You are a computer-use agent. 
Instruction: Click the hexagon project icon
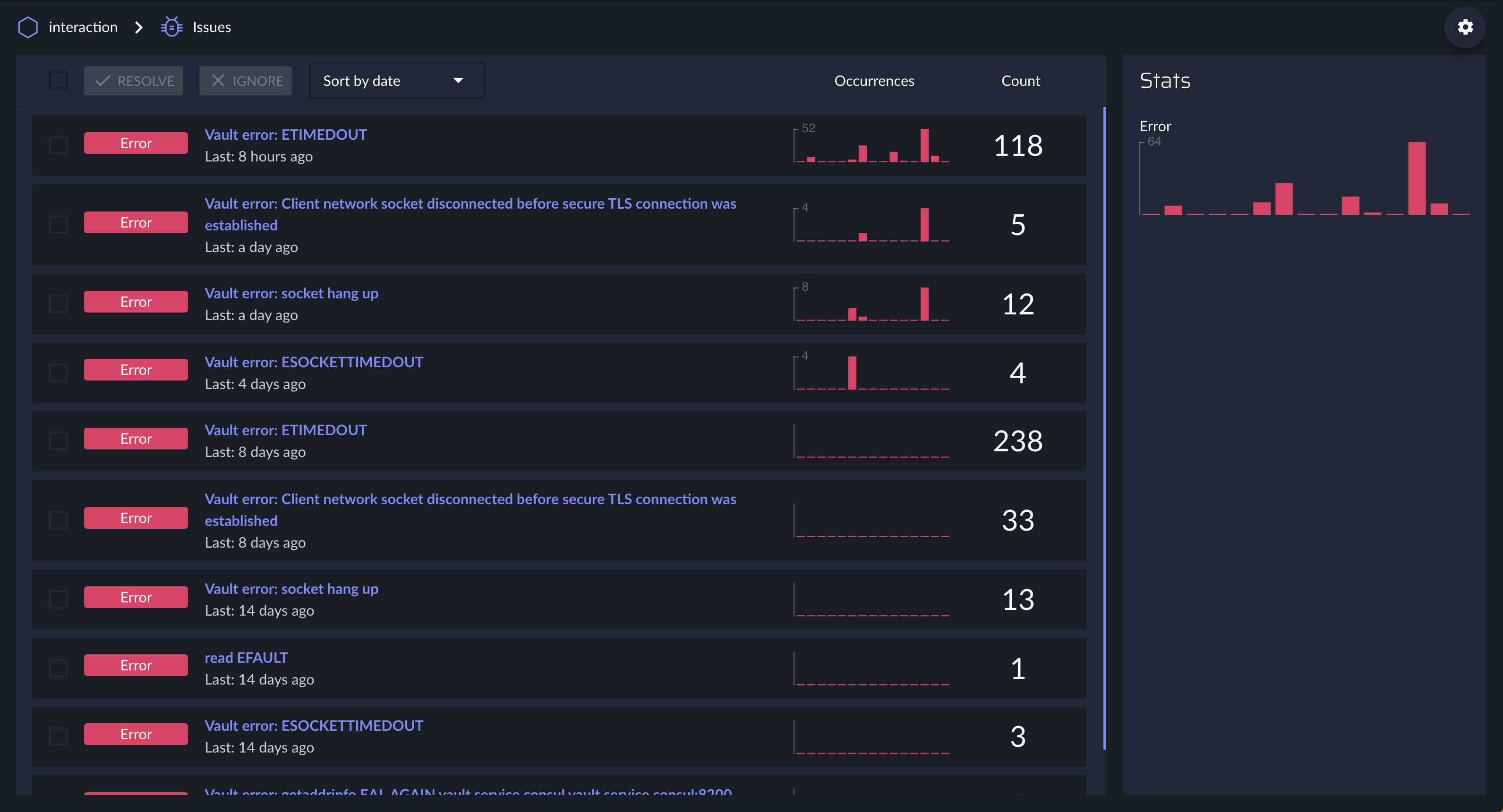point(28,27)
